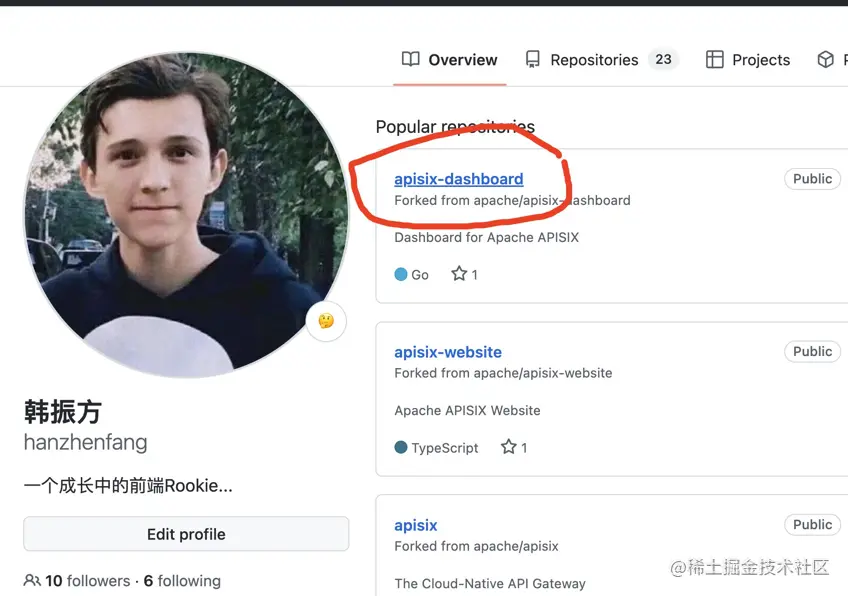Click the username hanzhenfang
Image resolution: width=848 pixels, height=596 pixels.
point(85,442)
